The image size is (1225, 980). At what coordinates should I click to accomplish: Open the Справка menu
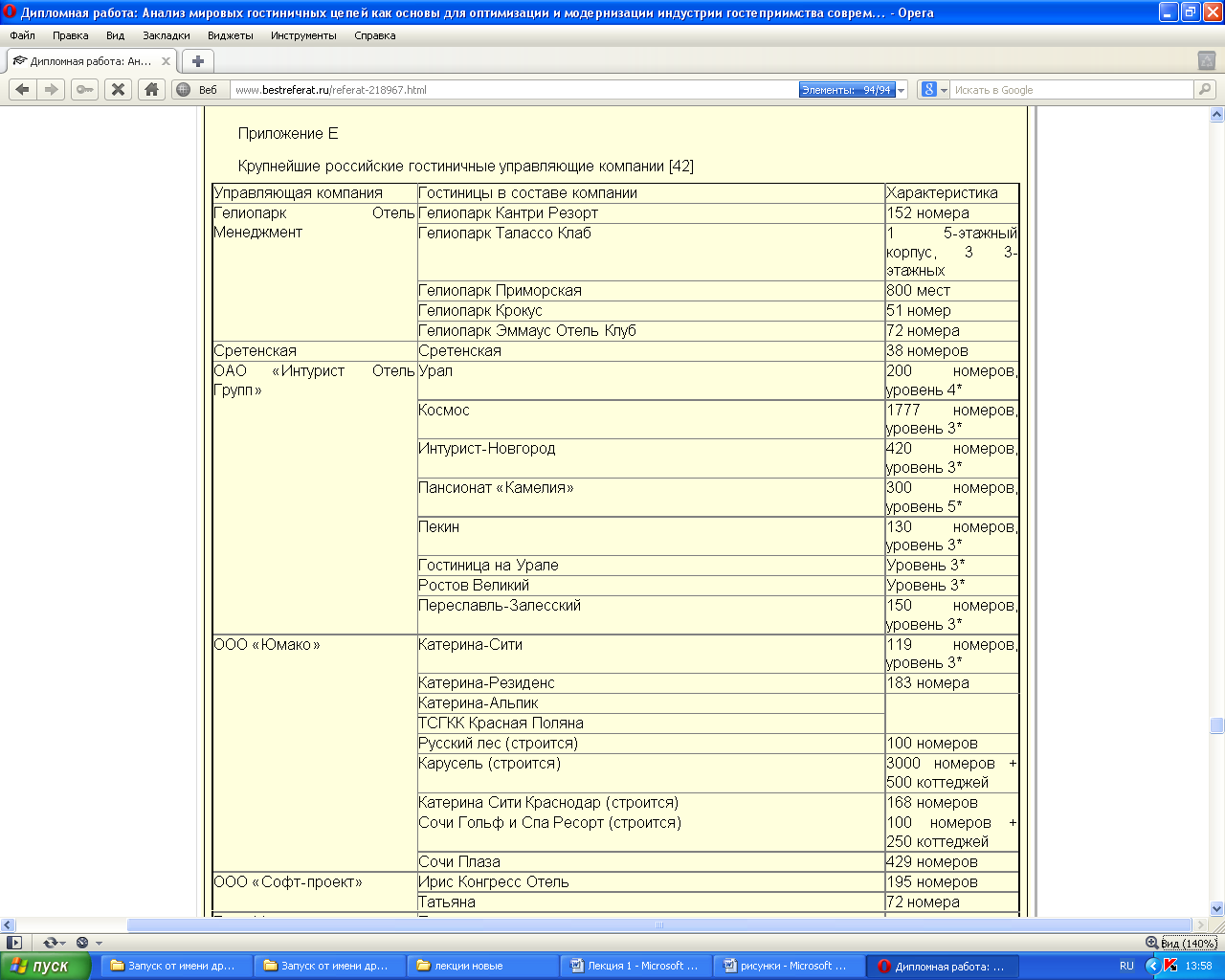click(374, 35)
